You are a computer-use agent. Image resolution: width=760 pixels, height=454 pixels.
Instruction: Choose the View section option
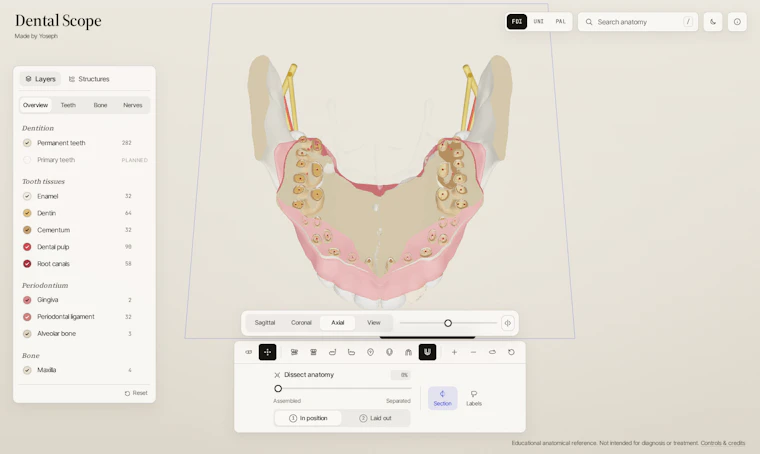[x=374, y=323]
